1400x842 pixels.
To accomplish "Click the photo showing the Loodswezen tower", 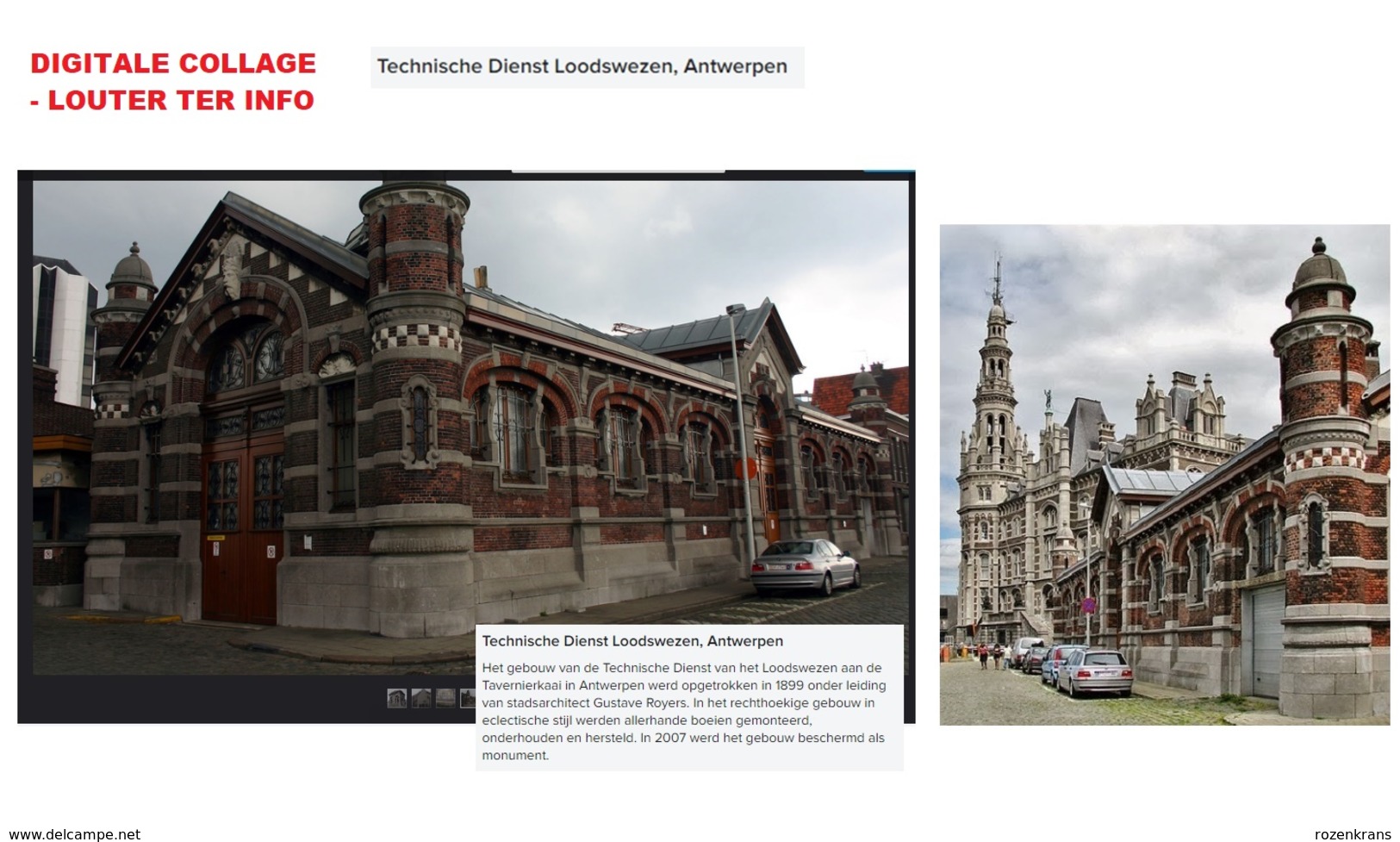I will tap(1164, 475).
